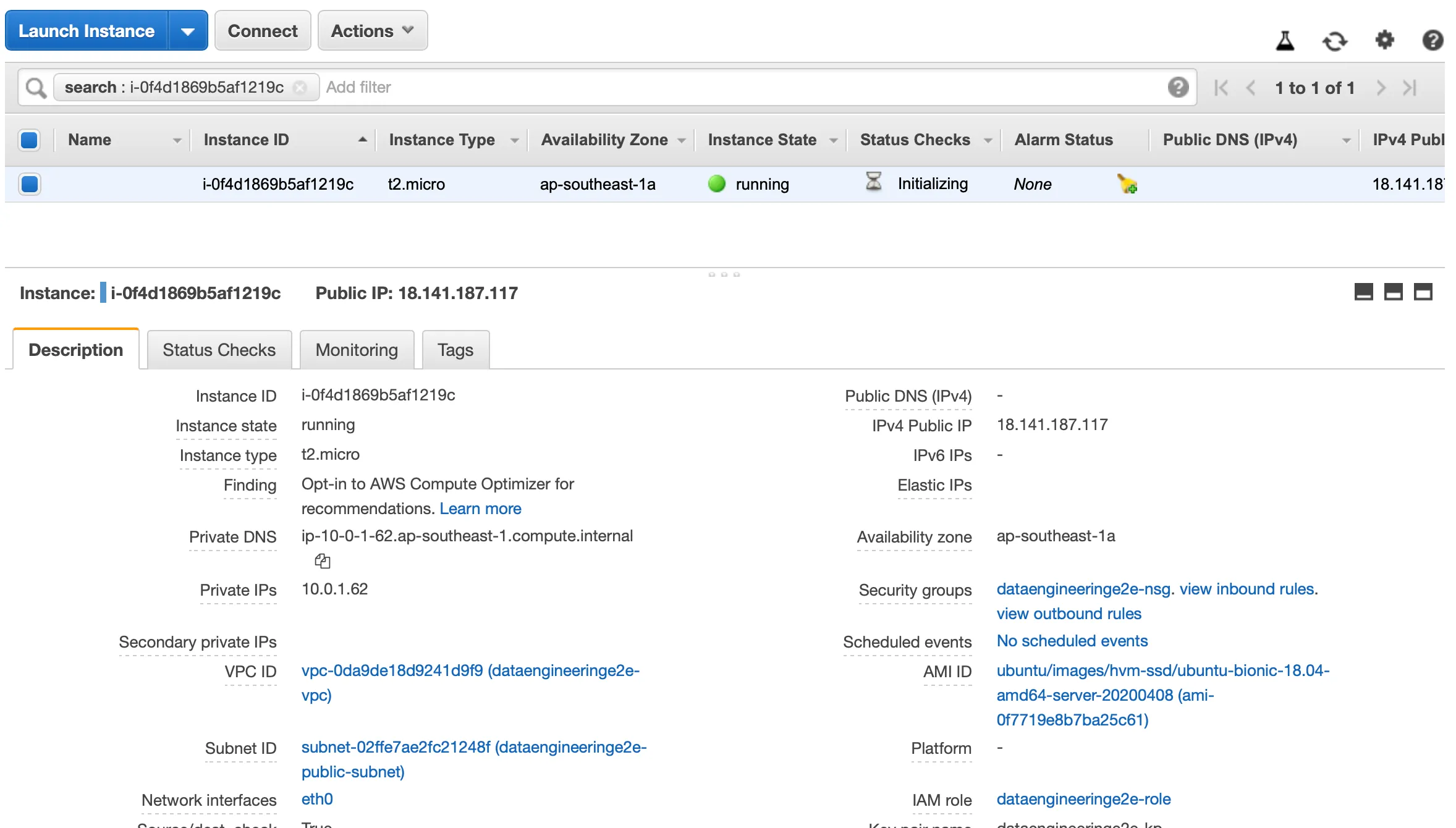The image size is (1456, 828).
Task: Click the create alarm icon in the Alarm Status column
Action: coord(1127,184)
